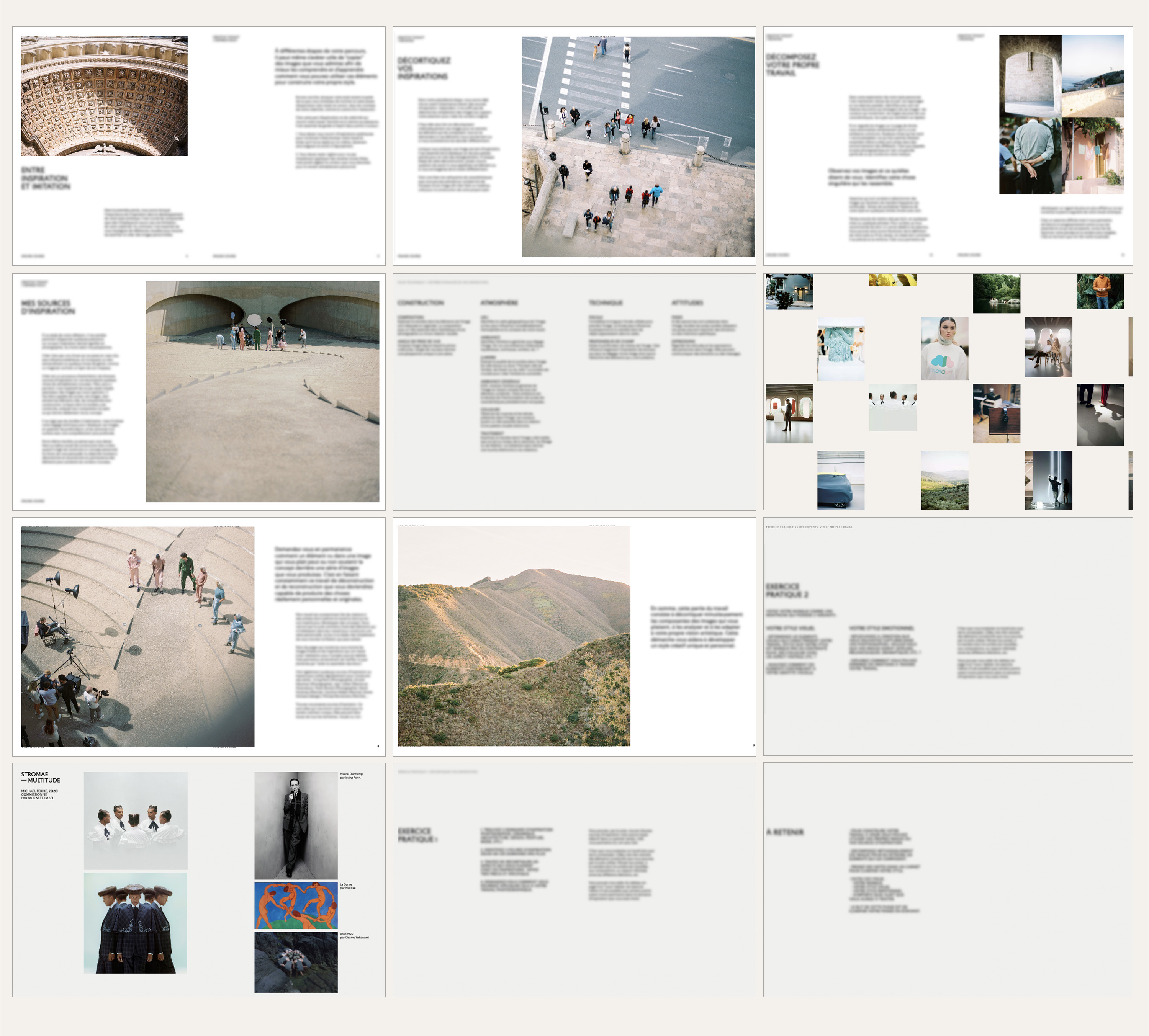
Task: Click the pink house facade photo
Action: (1093, 155)
